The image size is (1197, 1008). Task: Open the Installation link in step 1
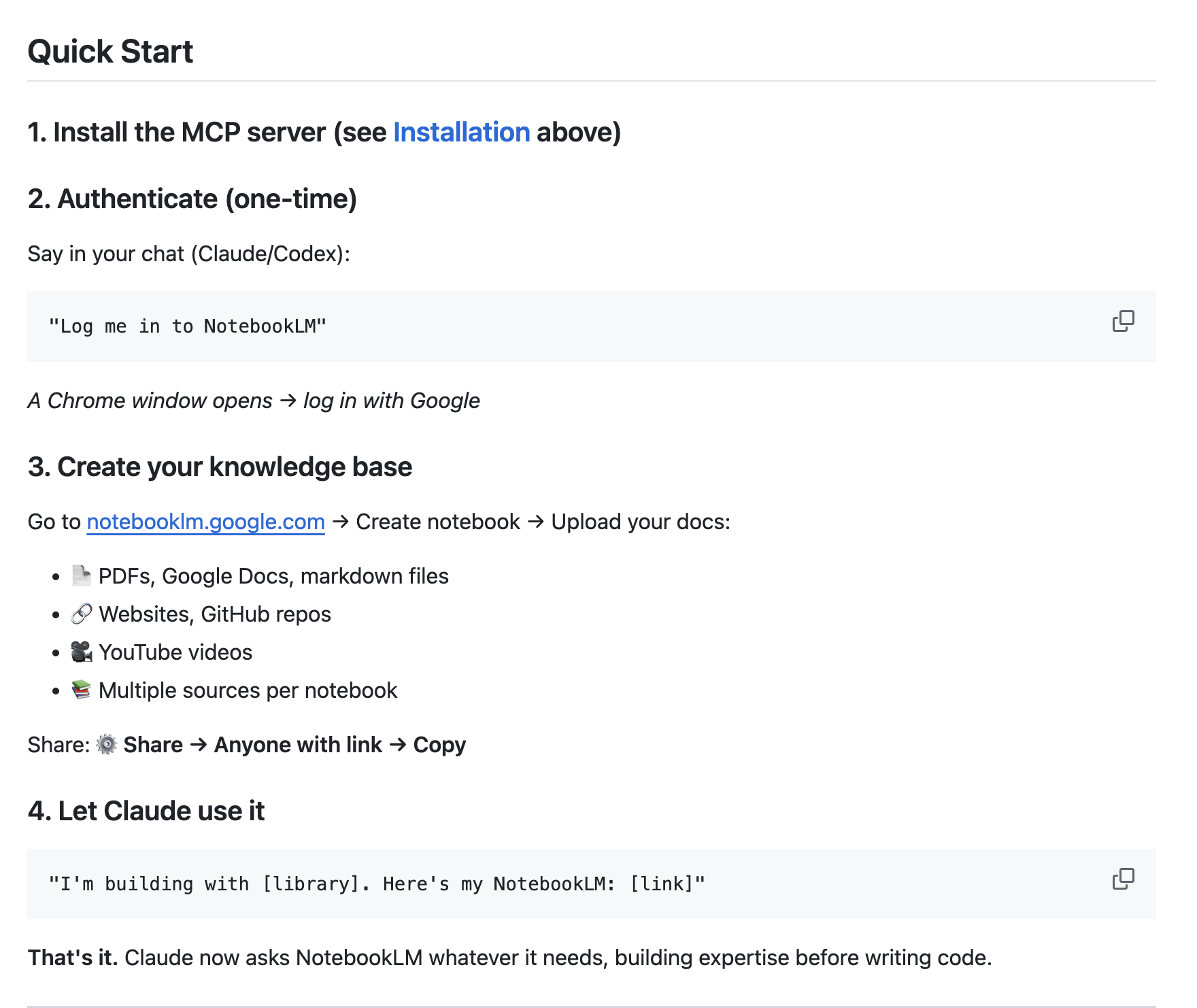462,132
